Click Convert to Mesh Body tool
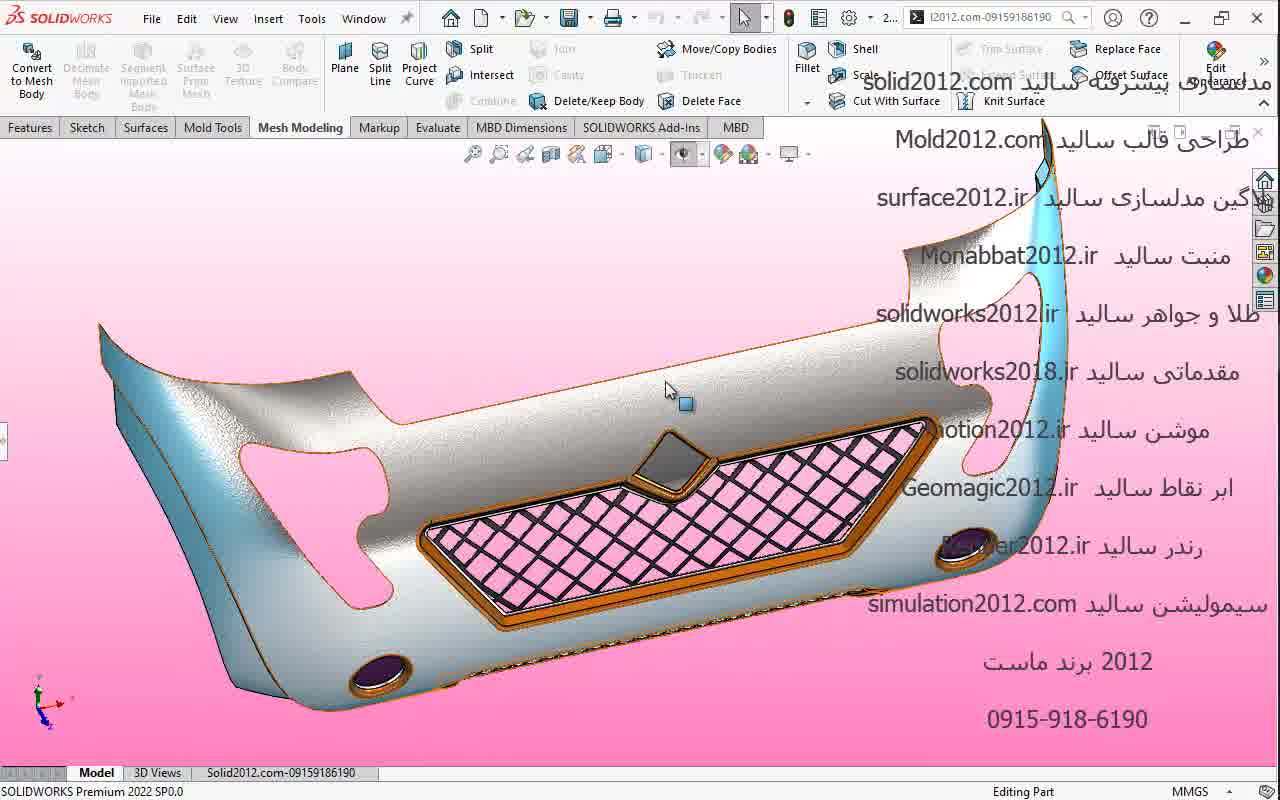 point(32,71)
